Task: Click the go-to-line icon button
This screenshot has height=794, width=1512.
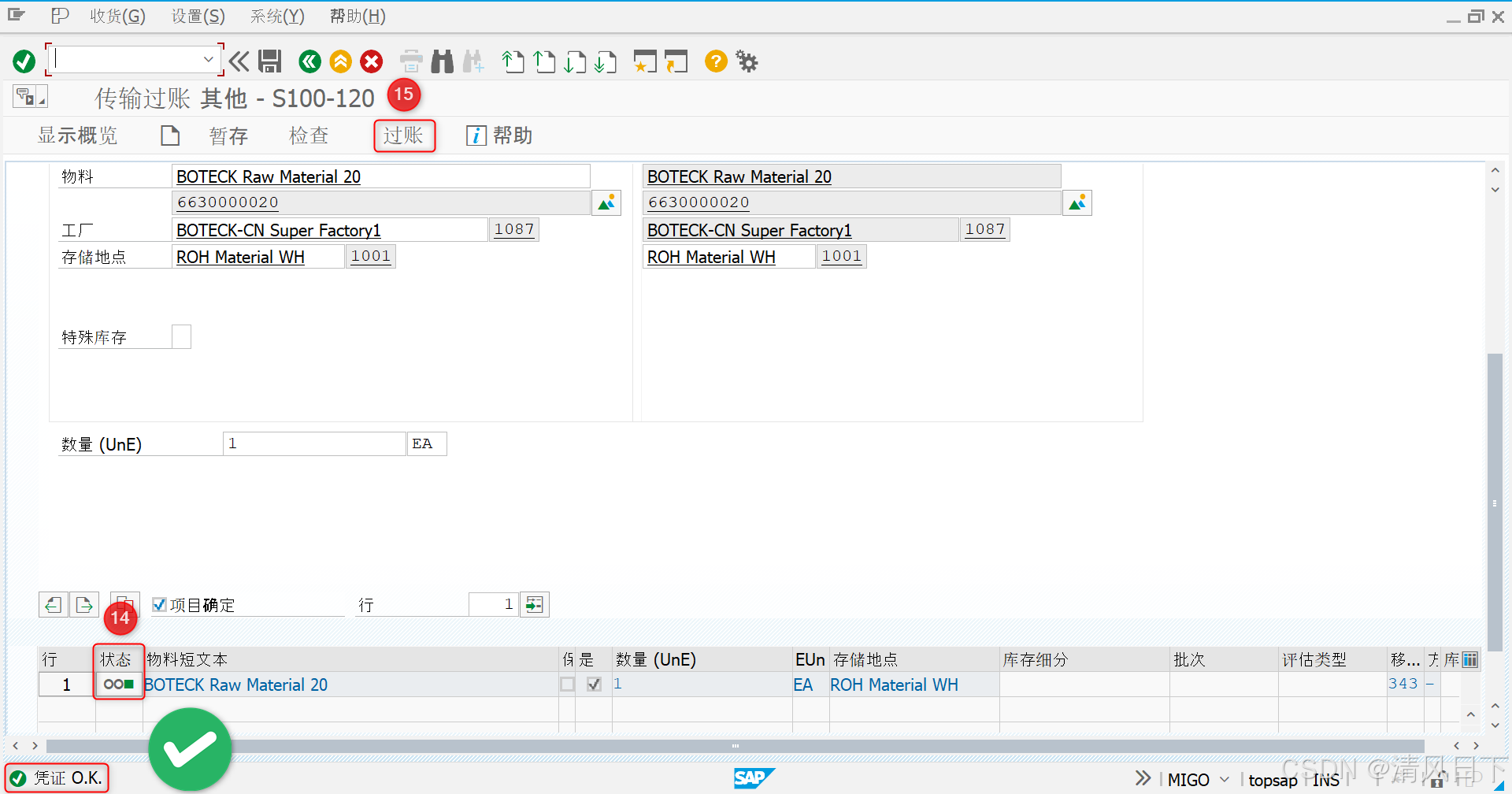Action: [x=535, y=605]
